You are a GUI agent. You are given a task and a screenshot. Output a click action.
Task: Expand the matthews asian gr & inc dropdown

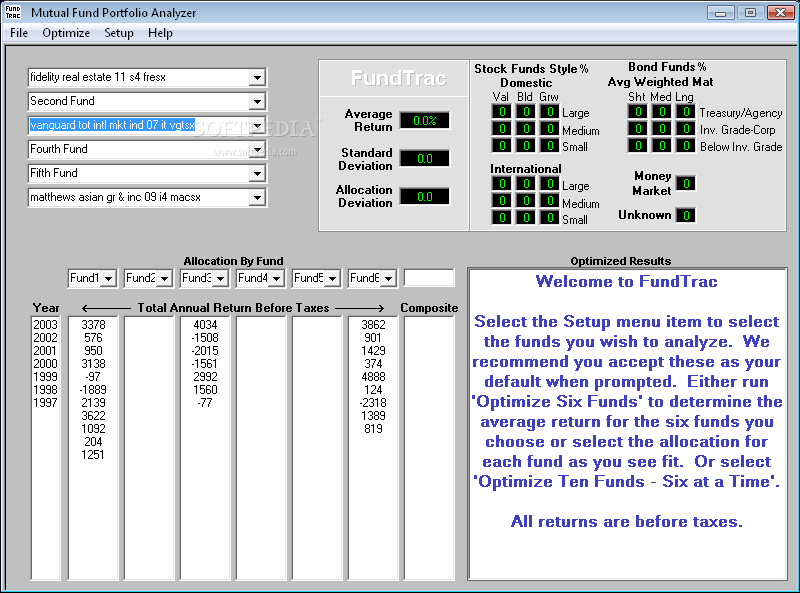[257, 197]
